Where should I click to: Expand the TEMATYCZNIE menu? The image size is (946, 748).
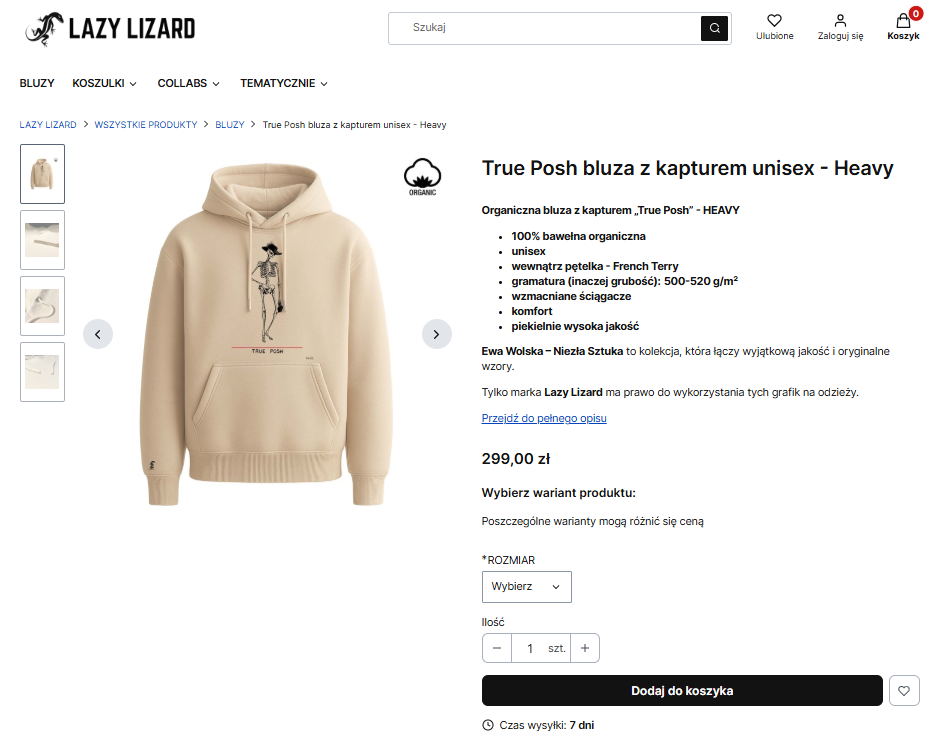(284, 83)
